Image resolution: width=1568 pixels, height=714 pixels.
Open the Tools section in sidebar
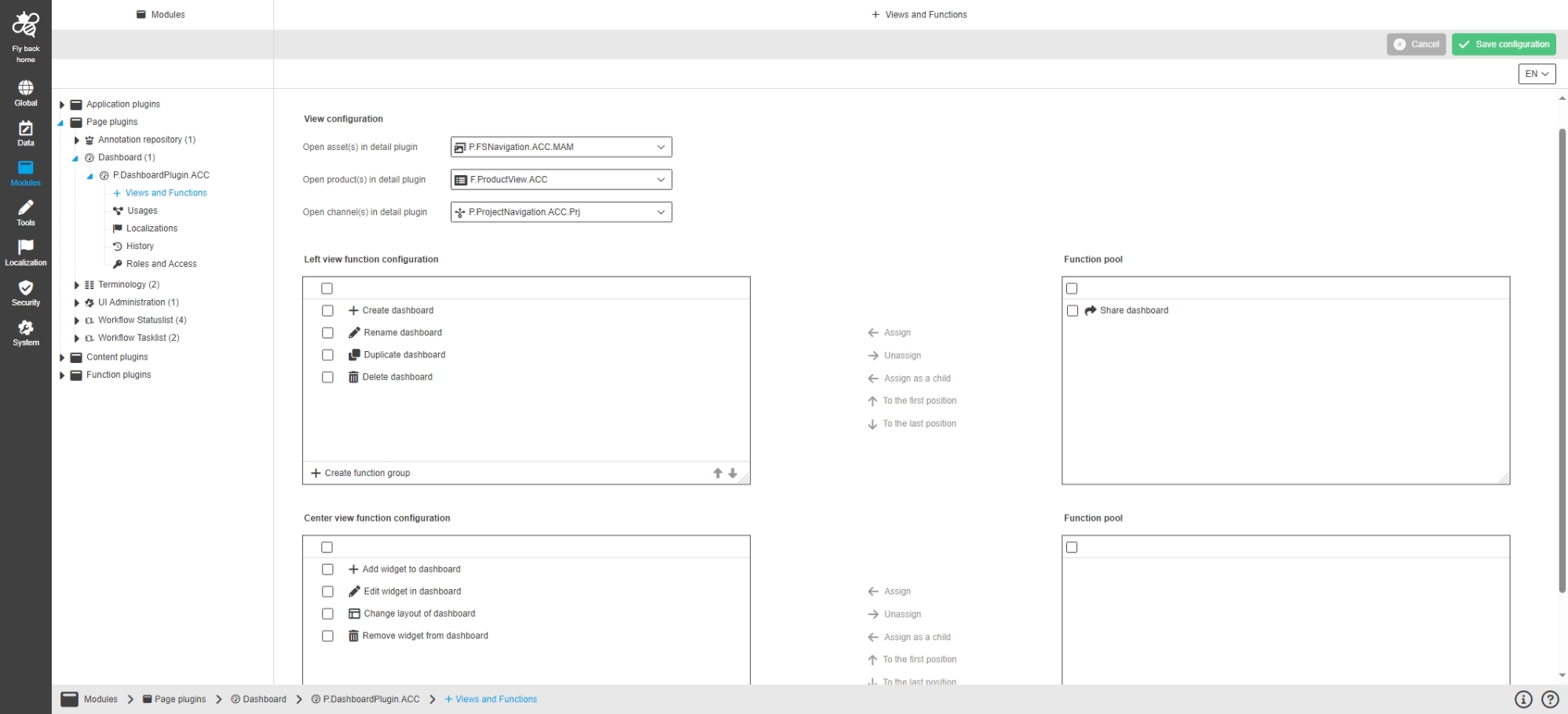[x=26, y=213]
